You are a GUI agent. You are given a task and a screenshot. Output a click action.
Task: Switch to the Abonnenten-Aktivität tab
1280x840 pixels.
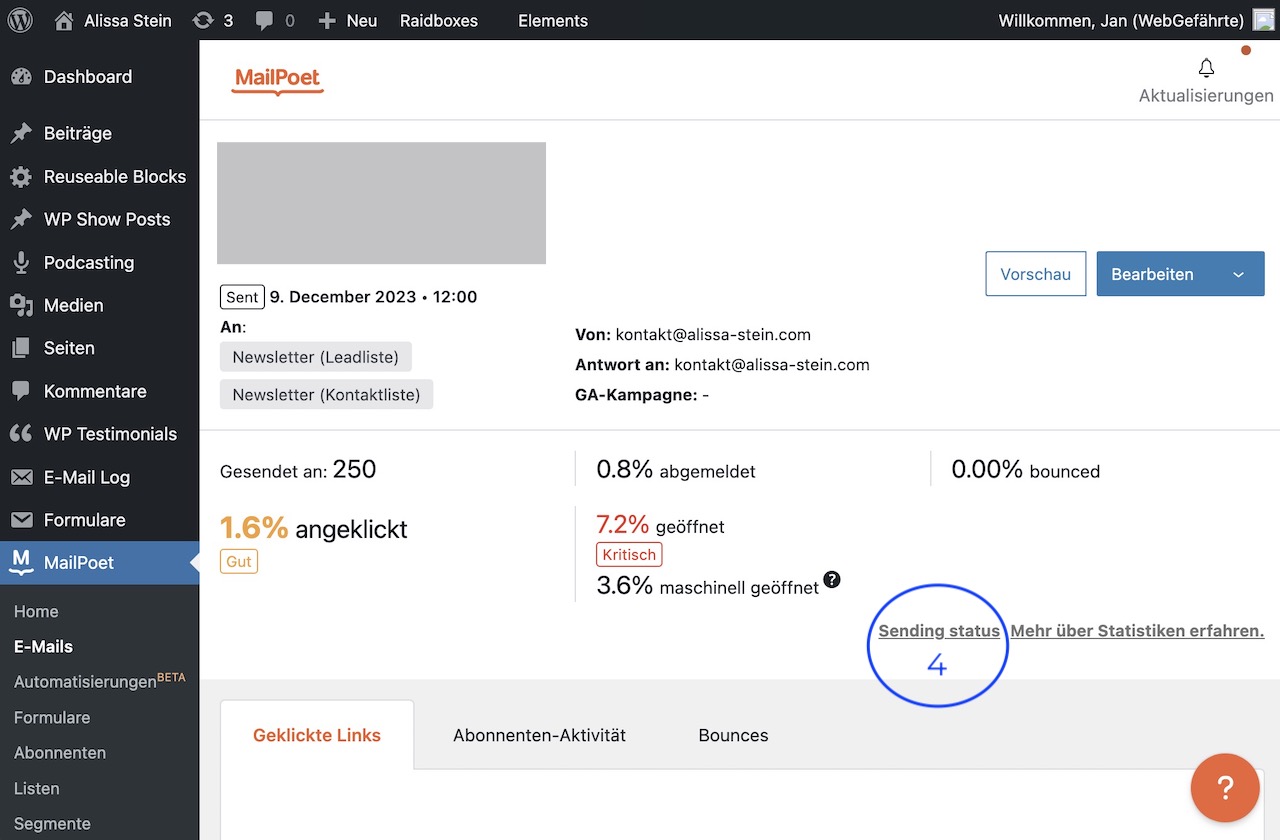[539, 735]
